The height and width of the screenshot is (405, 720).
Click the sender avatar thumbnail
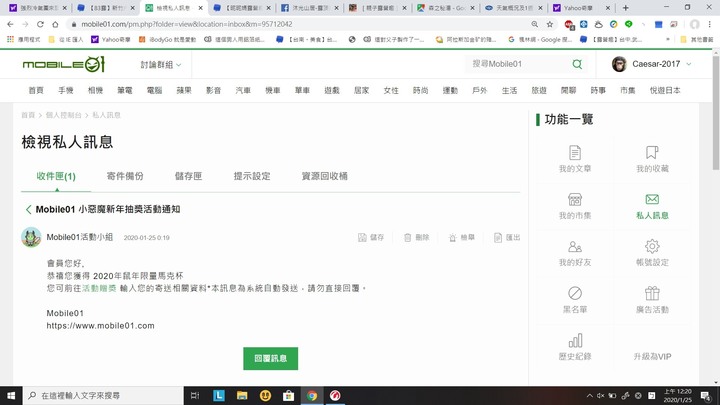(x=31, y=237)
